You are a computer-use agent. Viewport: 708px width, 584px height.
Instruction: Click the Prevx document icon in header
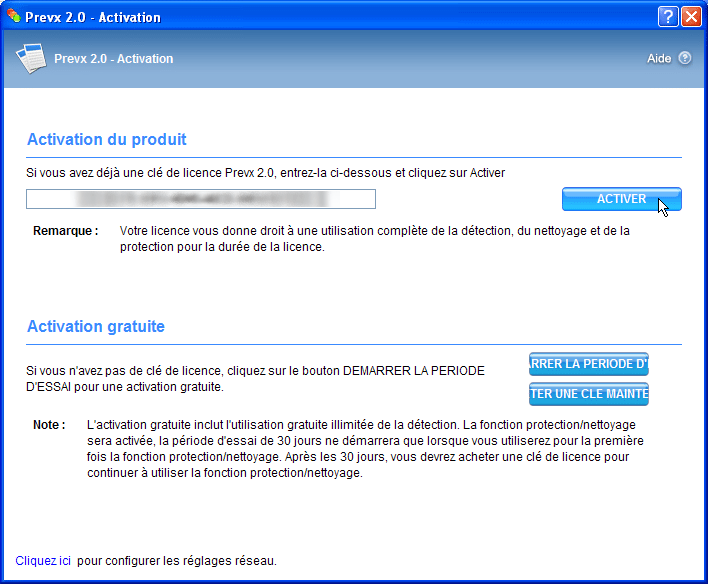tap(31, 58)
